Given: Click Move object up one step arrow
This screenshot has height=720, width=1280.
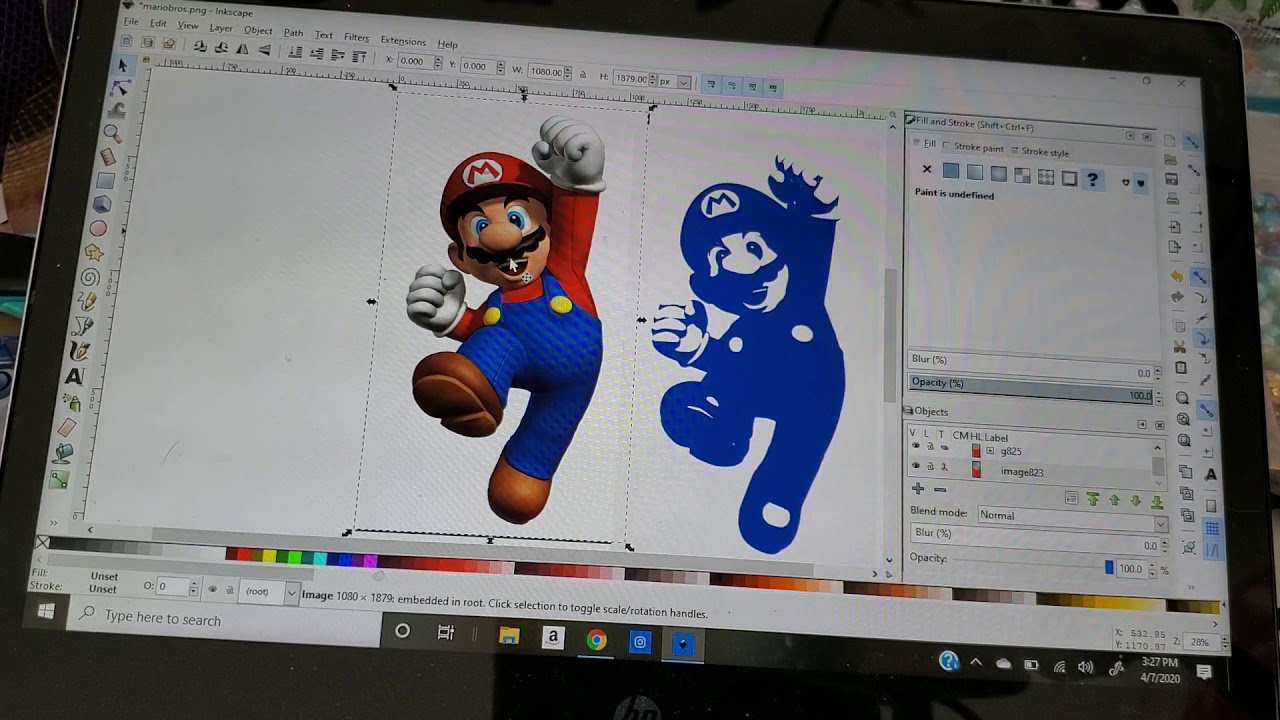Looking at the screenshot, I should coord(1114,500).
